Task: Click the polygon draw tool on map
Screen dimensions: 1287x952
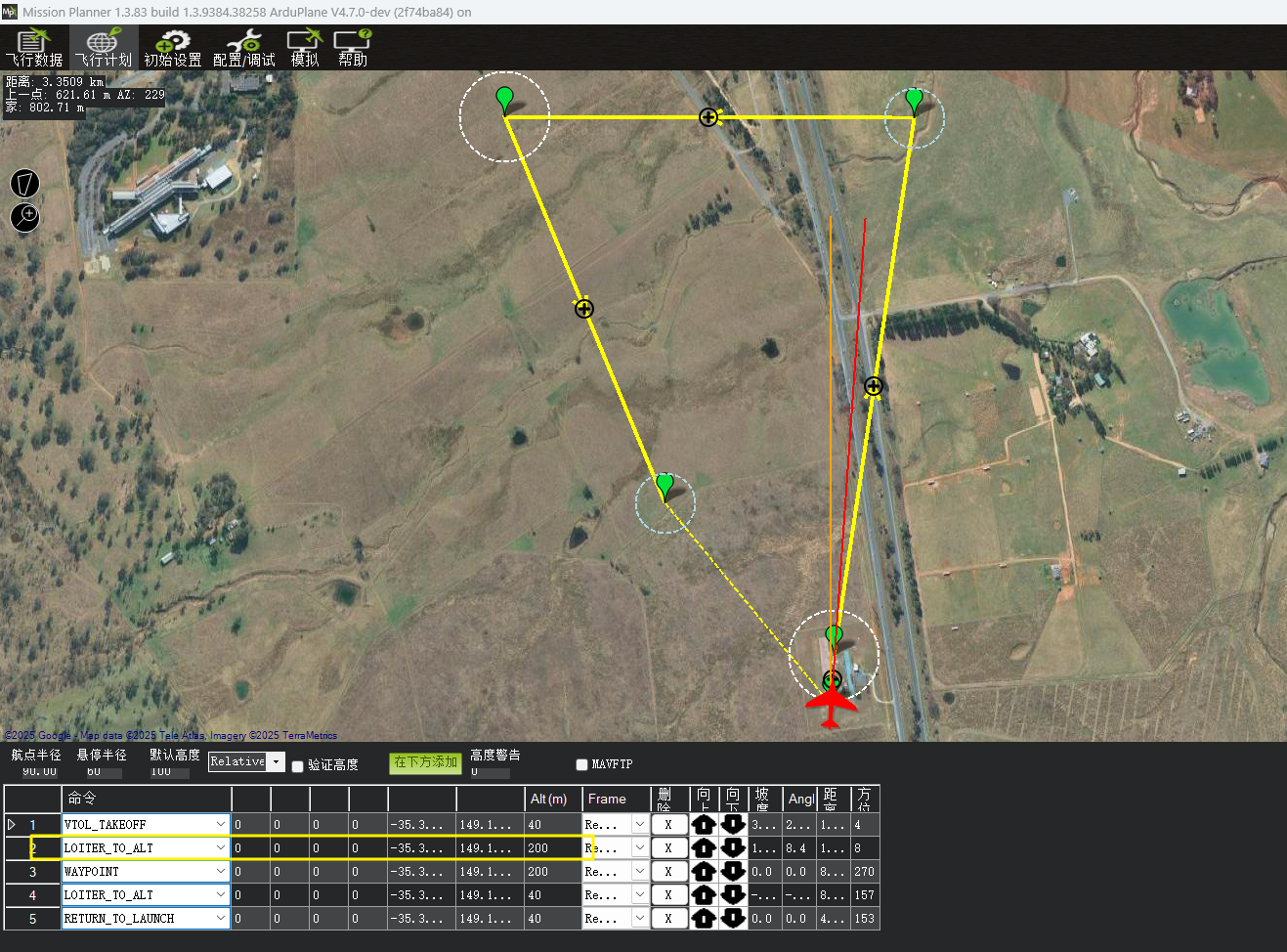Action: coord(24,183)
